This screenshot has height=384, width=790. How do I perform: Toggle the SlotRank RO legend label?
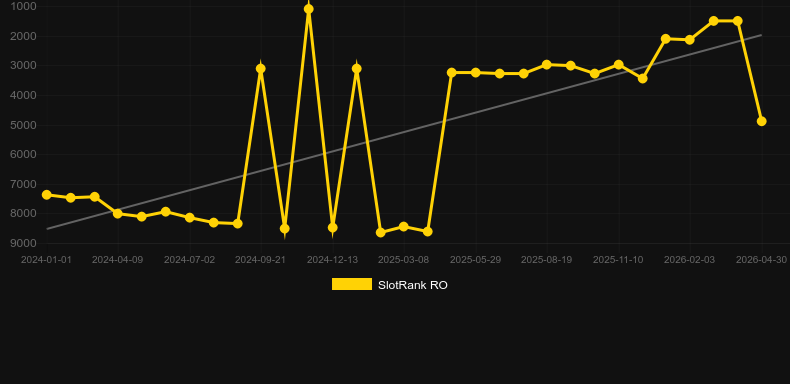(x=413, y=285)
